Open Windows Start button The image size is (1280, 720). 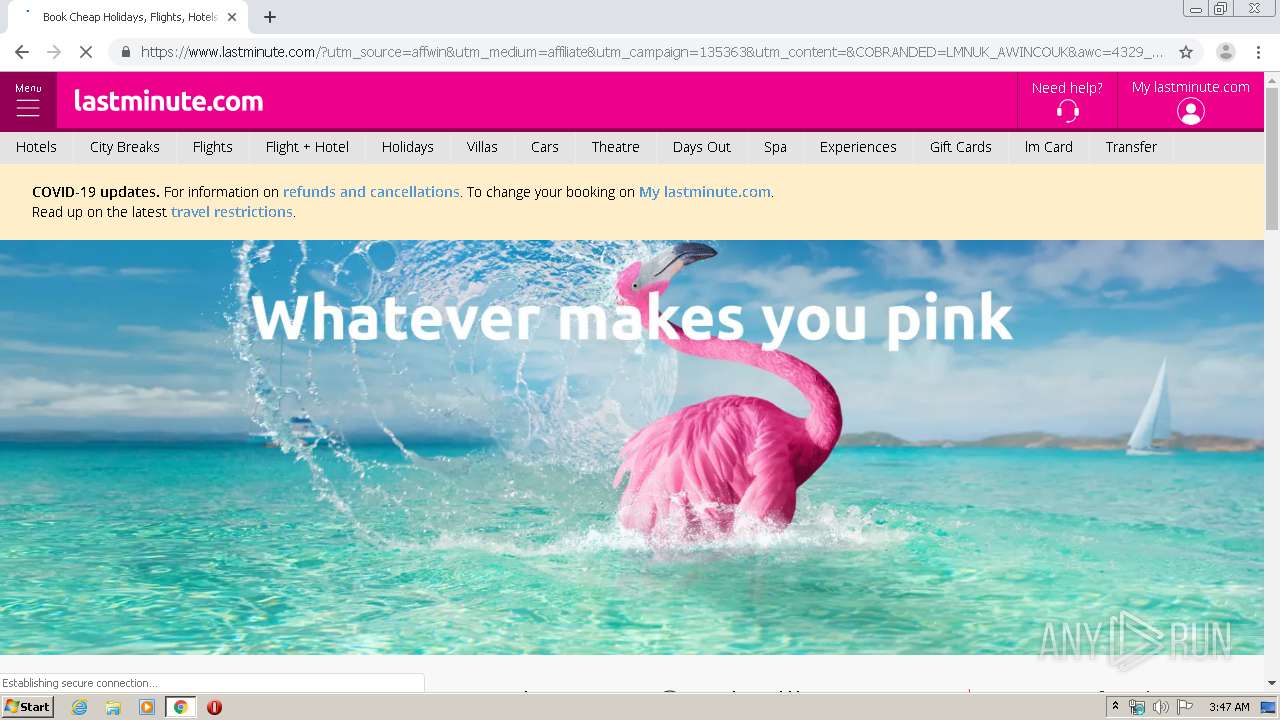[27, 707]
